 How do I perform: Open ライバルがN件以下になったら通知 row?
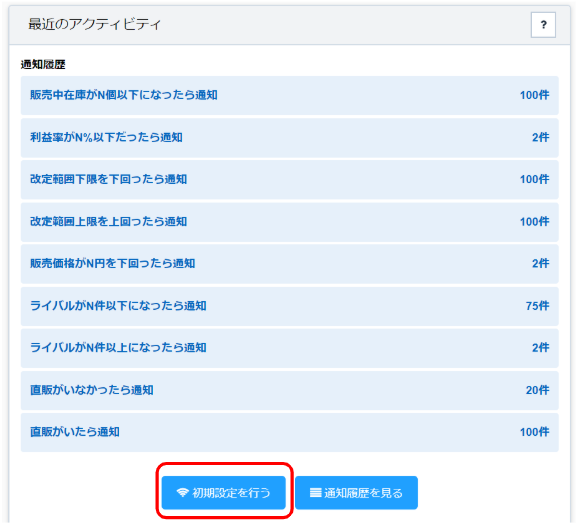click(290, 306)
